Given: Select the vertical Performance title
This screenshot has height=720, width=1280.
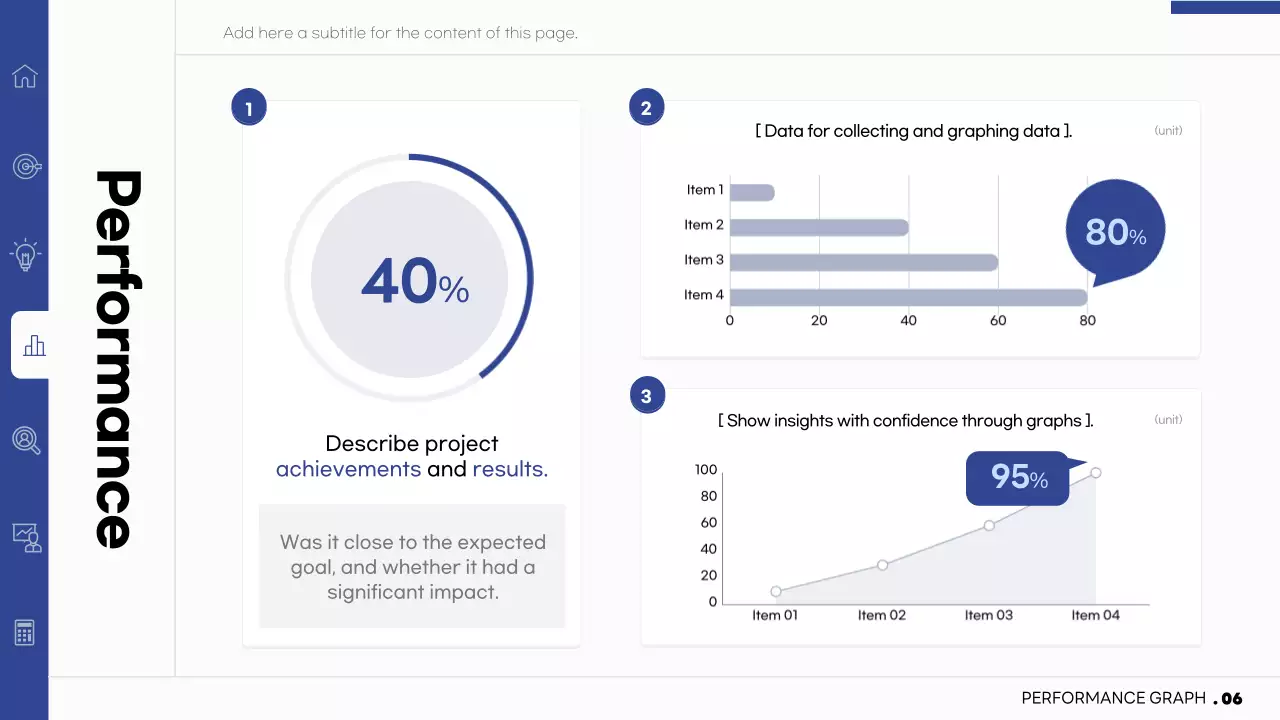Looking at the screenshot, I should [118, 358].
